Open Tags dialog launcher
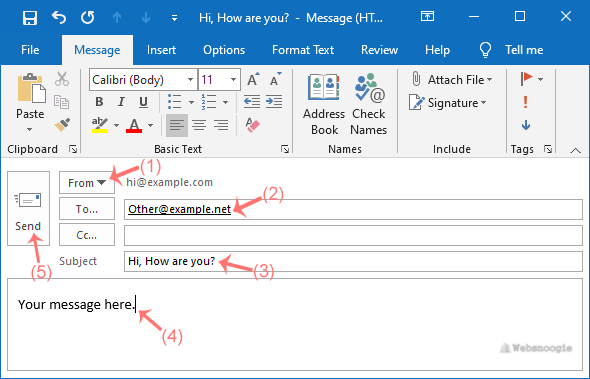 [x=548, y=149]
